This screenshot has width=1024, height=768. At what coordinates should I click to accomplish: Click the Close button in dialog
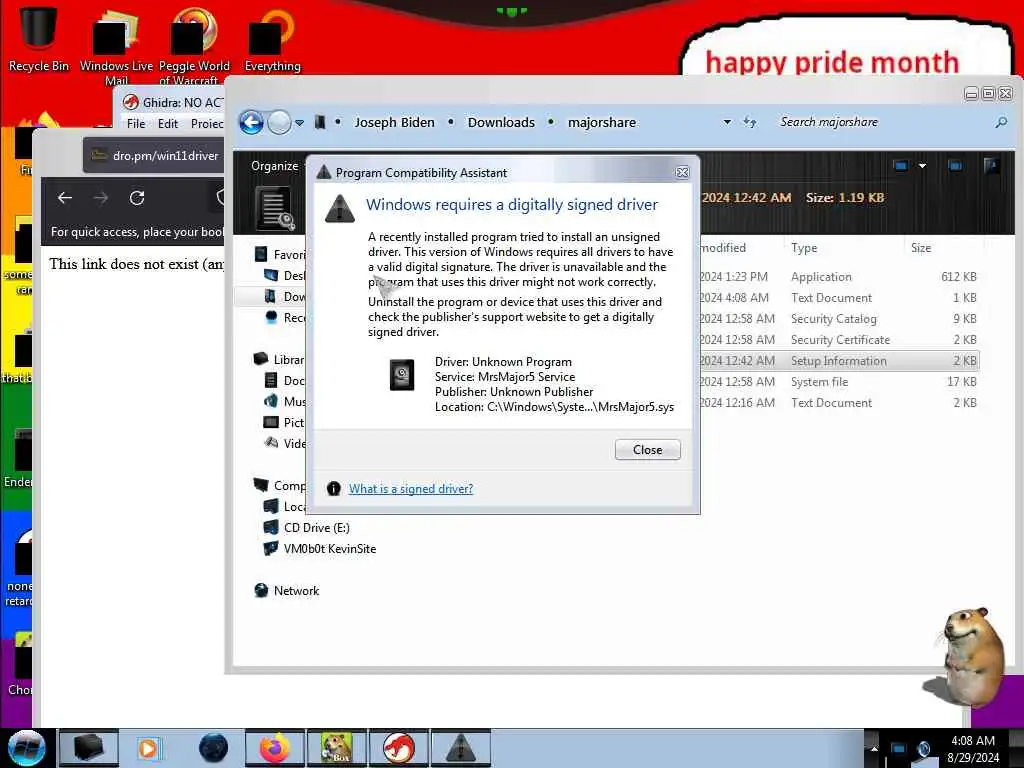coord(647,449)
